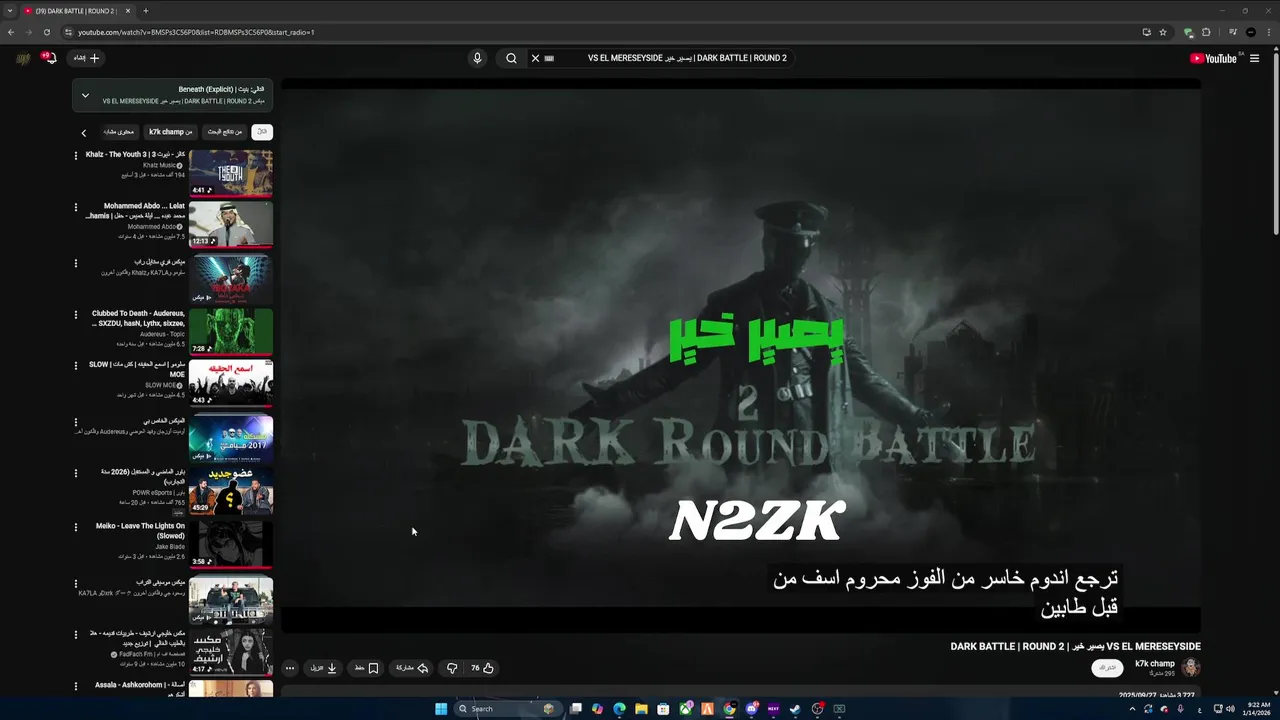Share the video

tap(412, 668)
